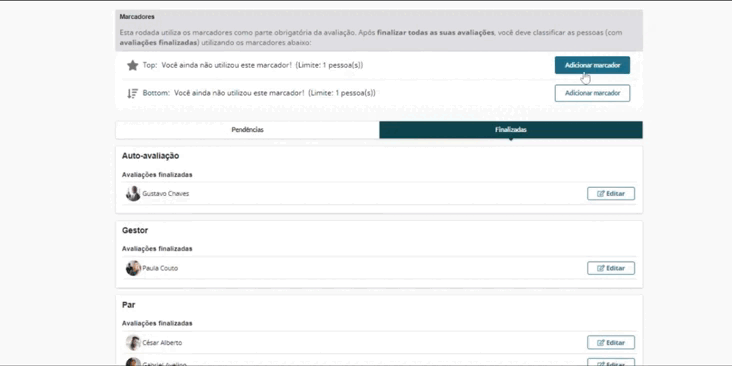Click the Top marker status text
732x366 pixels.
(x=253, y=65)
